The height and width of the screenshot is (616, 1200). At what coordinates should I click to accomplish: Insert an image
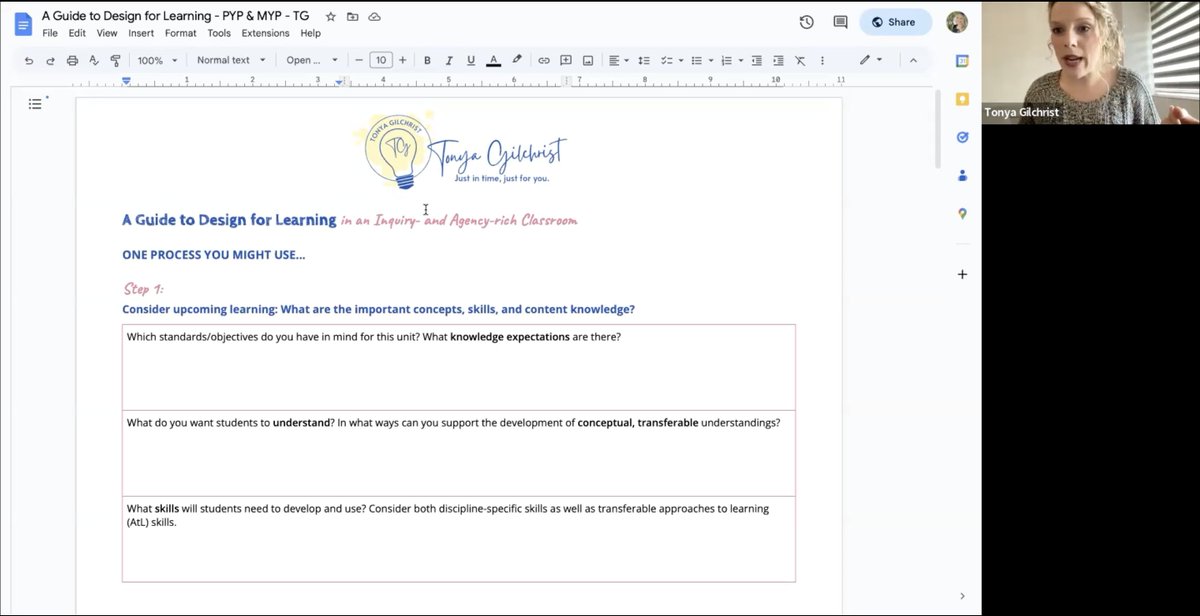[x=588, y=60]
